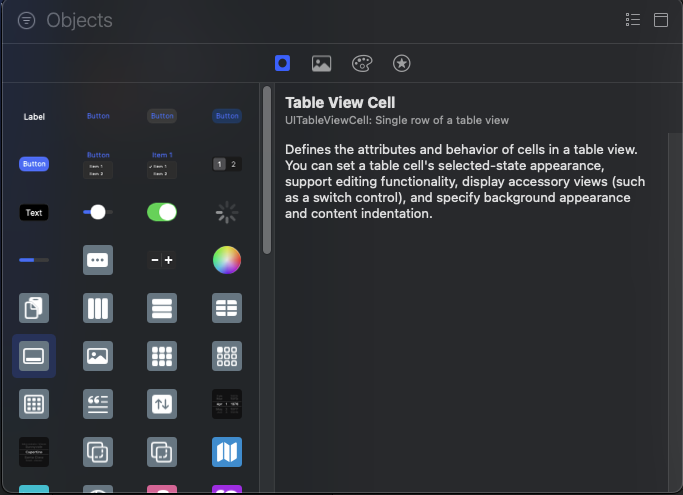
Task: Select the green Switch object
Action: tap(162, 212)
